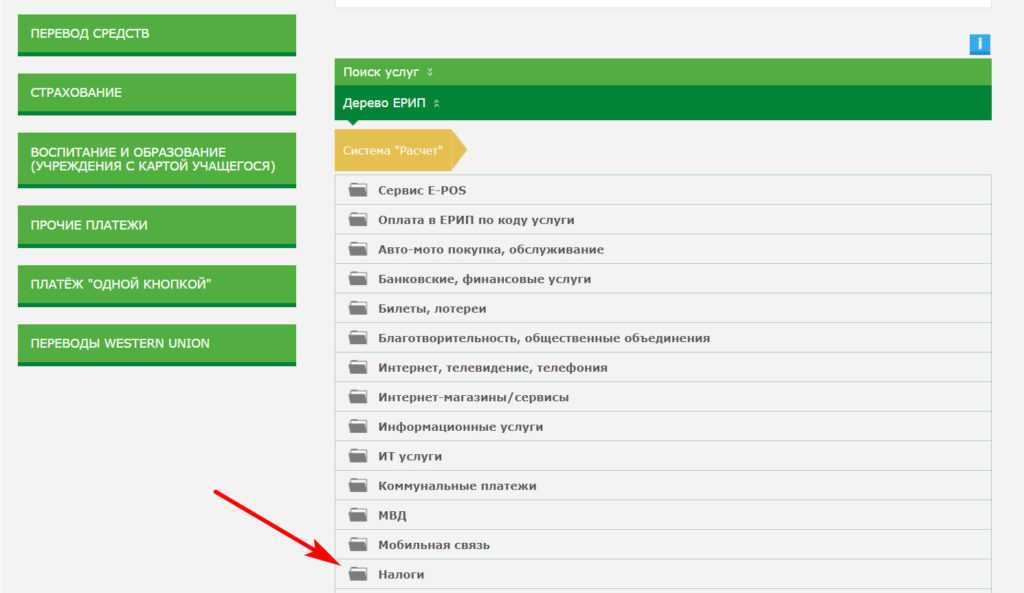
Task: Open Платёж "Одной кнопкой"
Action: (x=157, y=285)
